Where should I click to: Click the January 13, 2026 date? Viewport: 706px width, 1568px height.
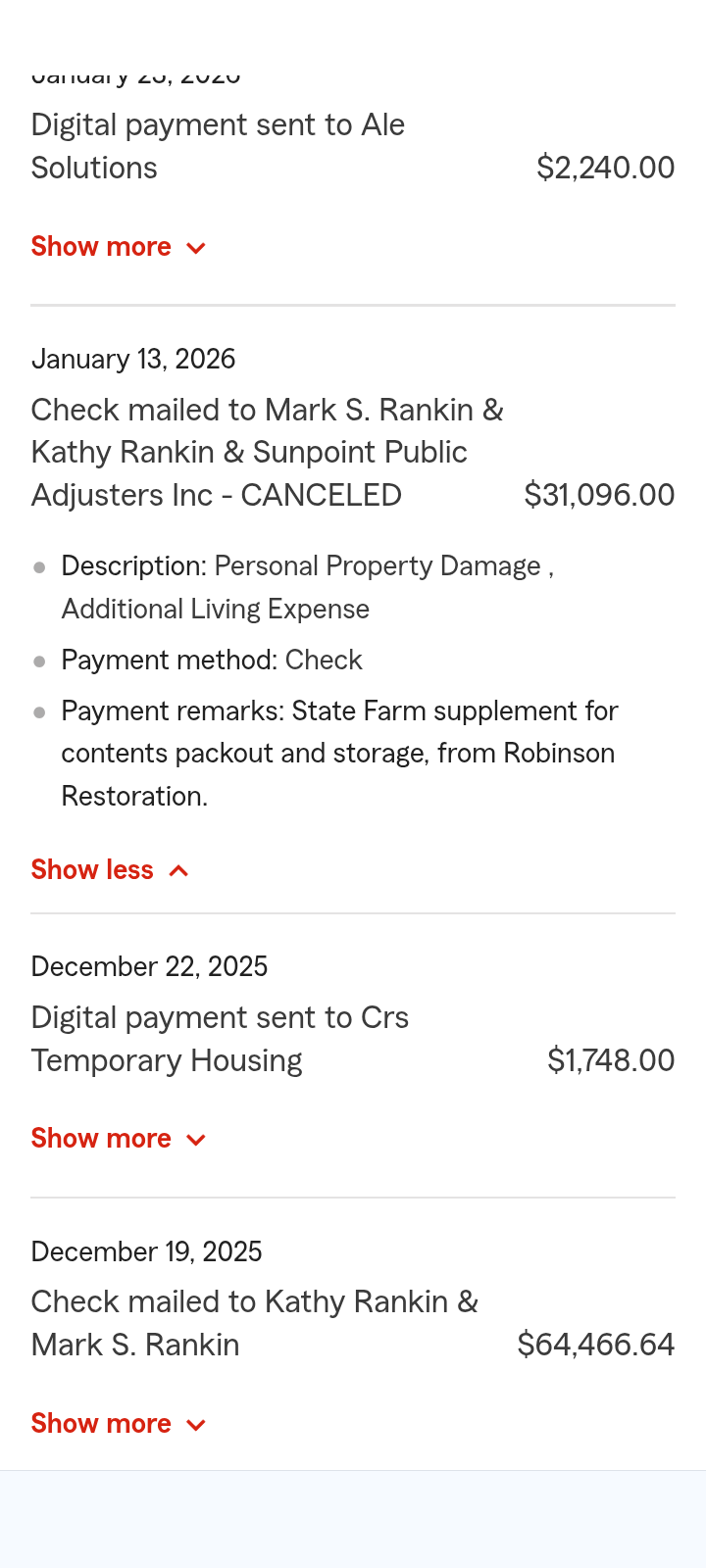point(133,359)
